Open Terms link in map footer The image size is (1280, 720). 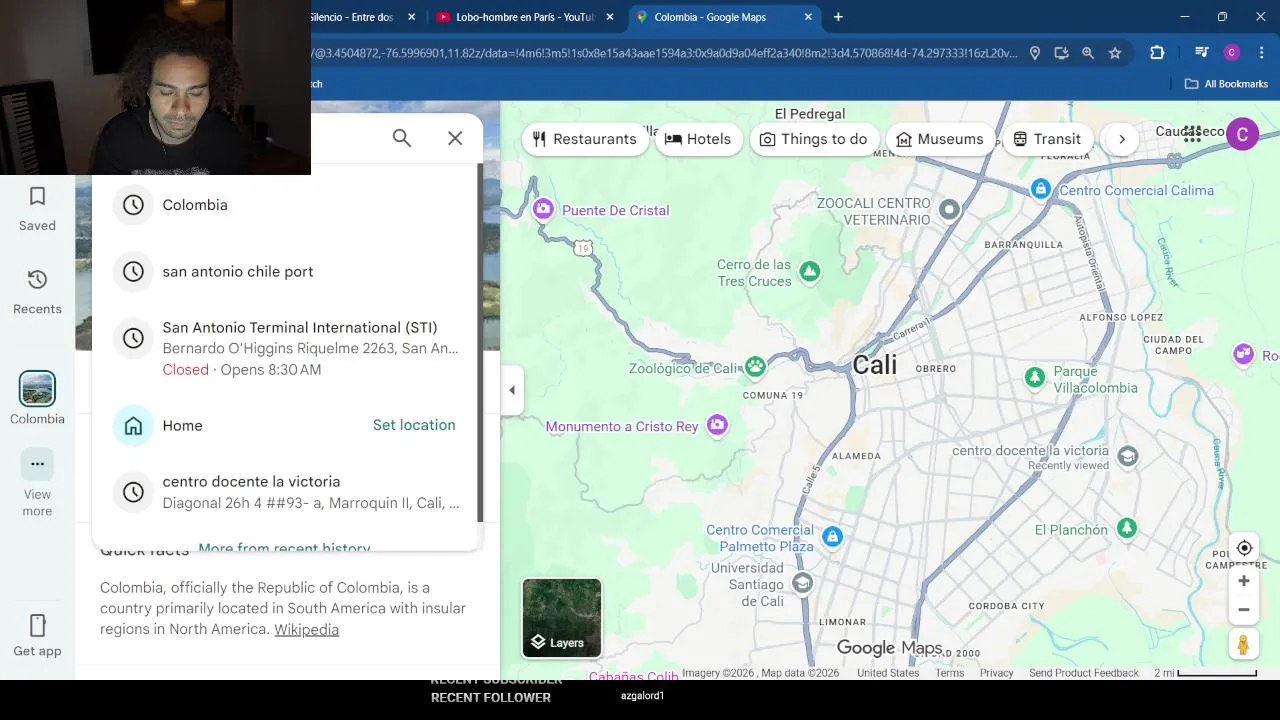(x=949, y=673)
